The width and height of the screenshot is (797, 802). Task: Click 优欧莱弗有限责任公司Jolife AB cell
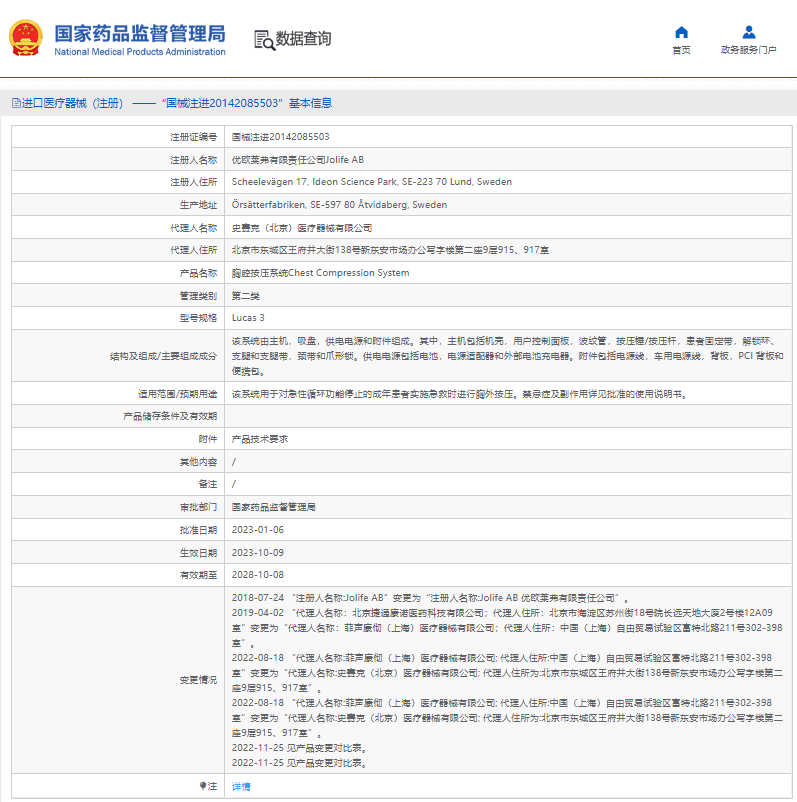pos(298,160)
